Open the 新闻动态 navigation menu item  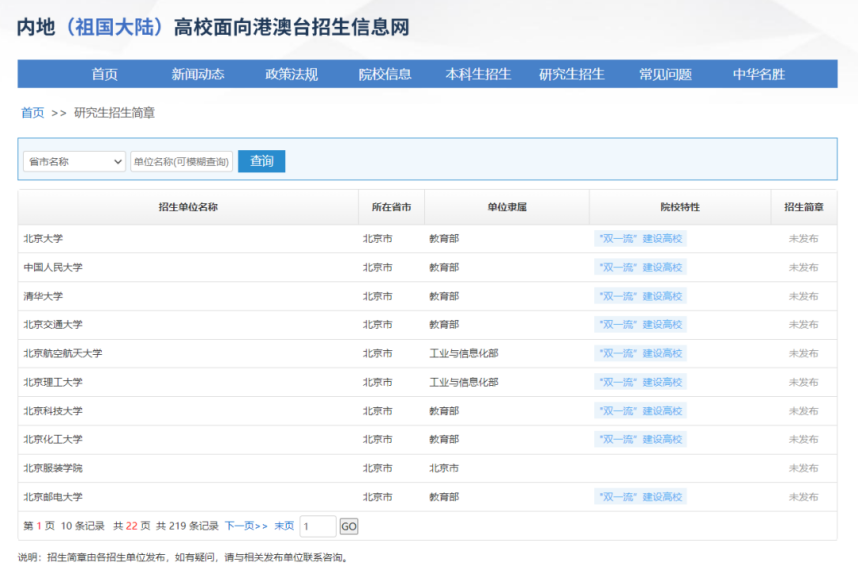pyautogui.click(x=198, y=74)
